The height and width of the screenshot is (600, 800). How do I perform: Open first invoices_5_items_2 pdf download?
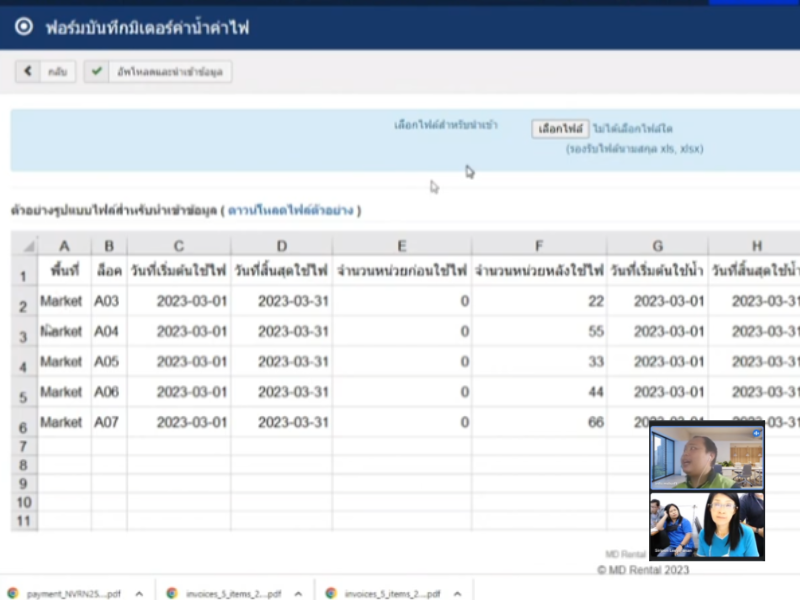(233, 594)
